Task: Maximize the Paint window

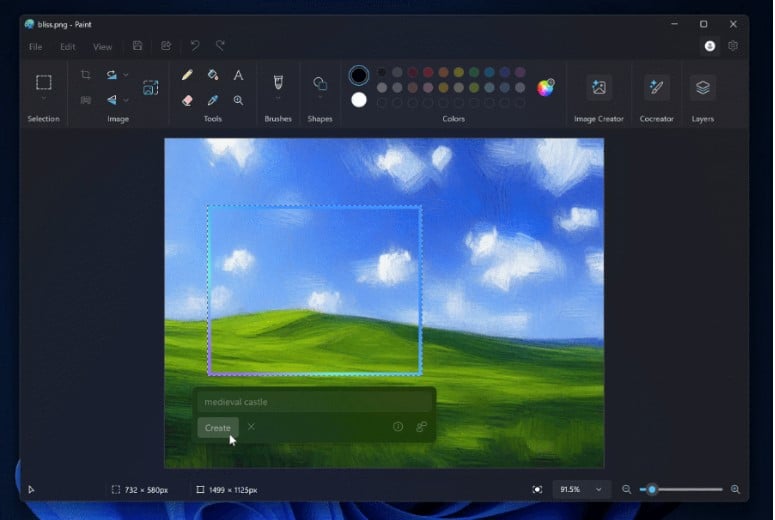Action: tap(703, 24)
